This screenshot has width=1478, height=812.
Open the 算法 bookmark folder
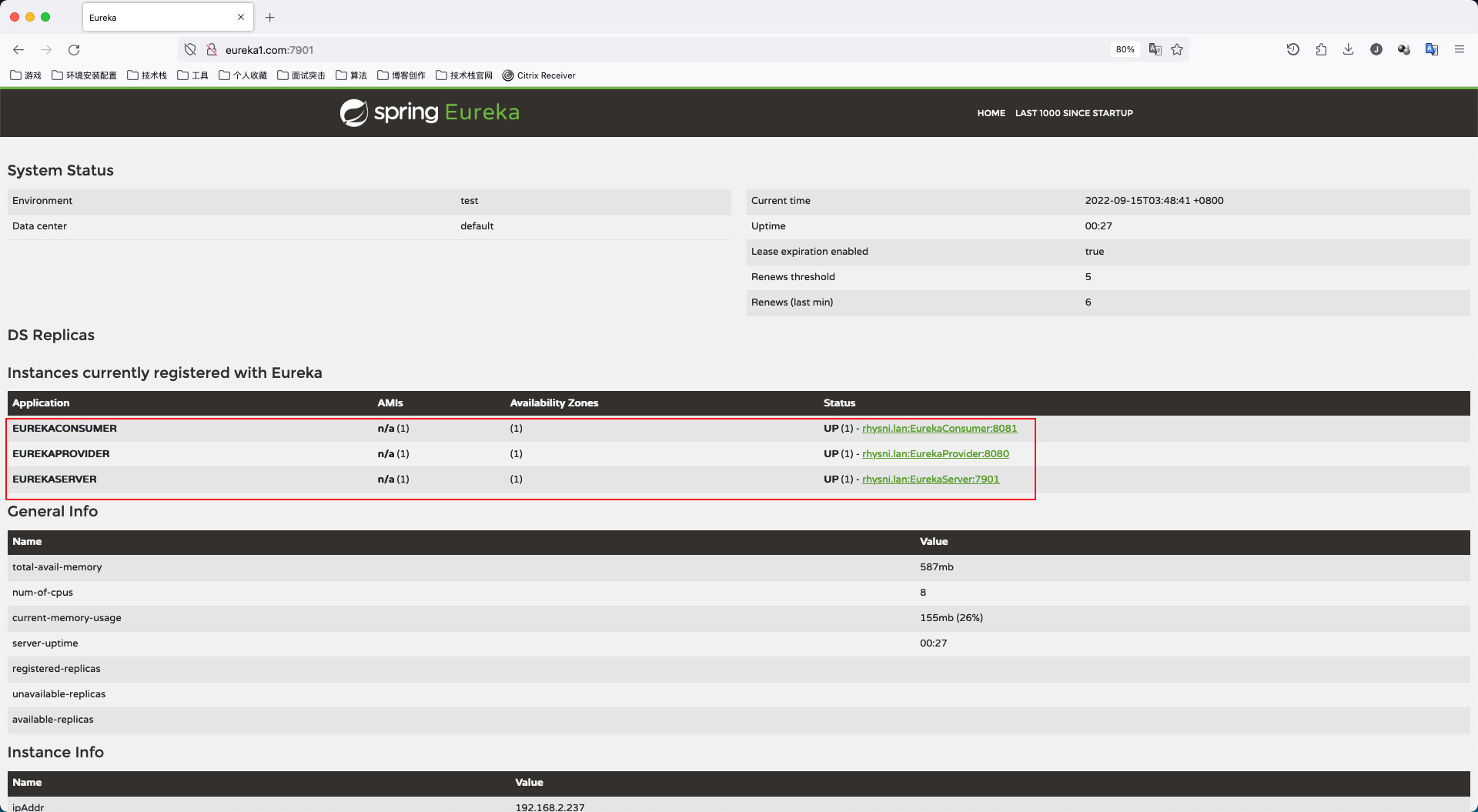pyautogui.click(x=351, y=75)
